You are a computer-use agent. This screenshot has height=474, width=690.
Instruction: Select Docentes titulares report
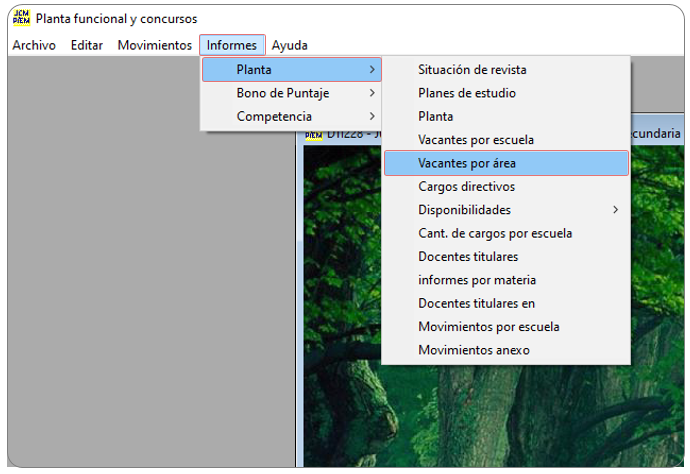coord(506,257)
